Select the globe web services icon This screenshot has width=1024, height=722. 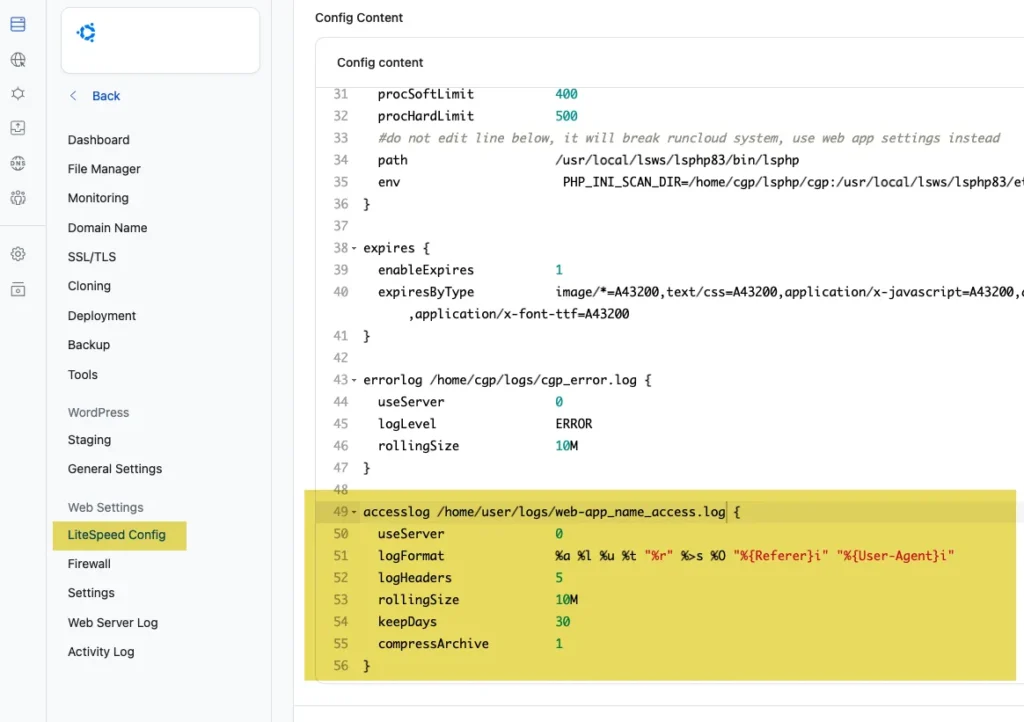18,59
